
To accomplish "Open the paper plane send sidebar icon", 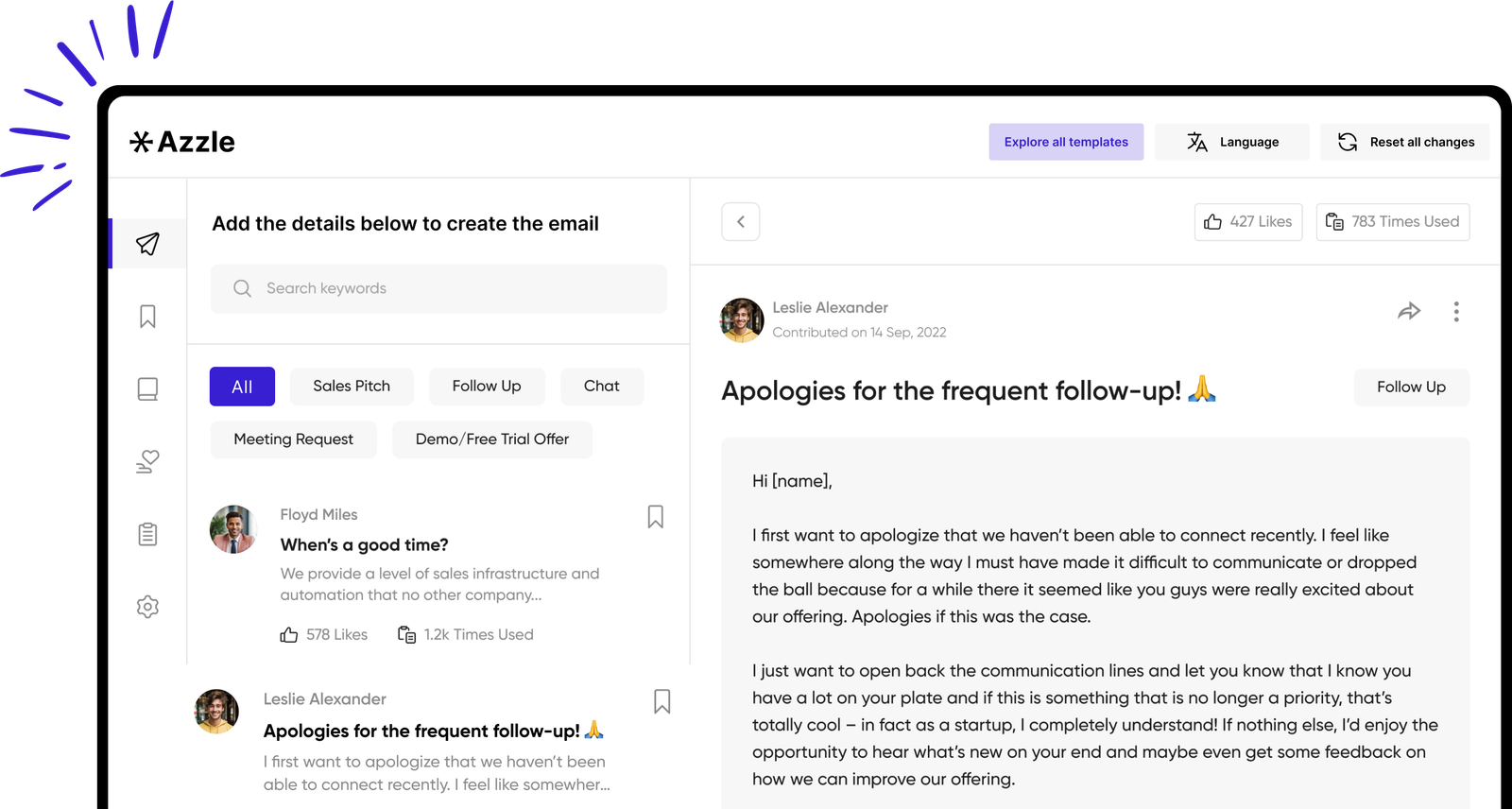I will coord(147,244).
